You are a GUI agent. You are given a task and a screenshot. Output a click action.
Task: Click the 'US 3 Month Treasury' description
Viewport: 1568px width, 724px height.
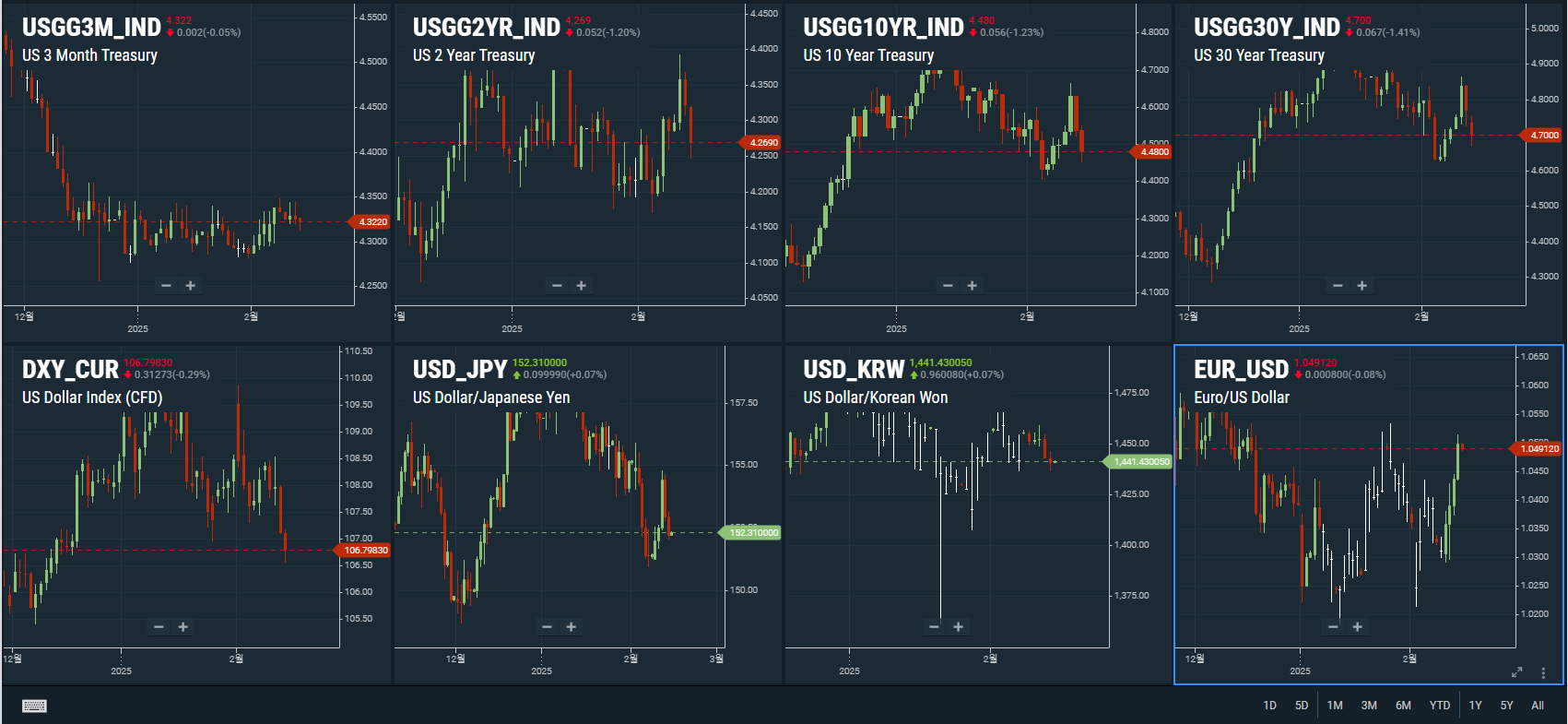[x=89, y=55]
